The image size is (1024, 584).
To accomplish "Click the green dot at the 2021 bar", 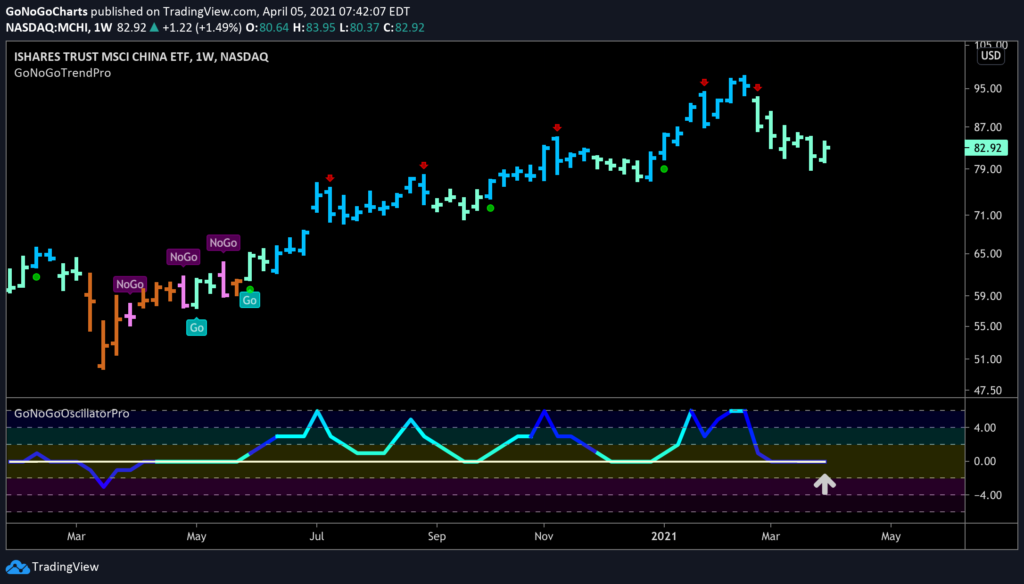I will (664, 169).
